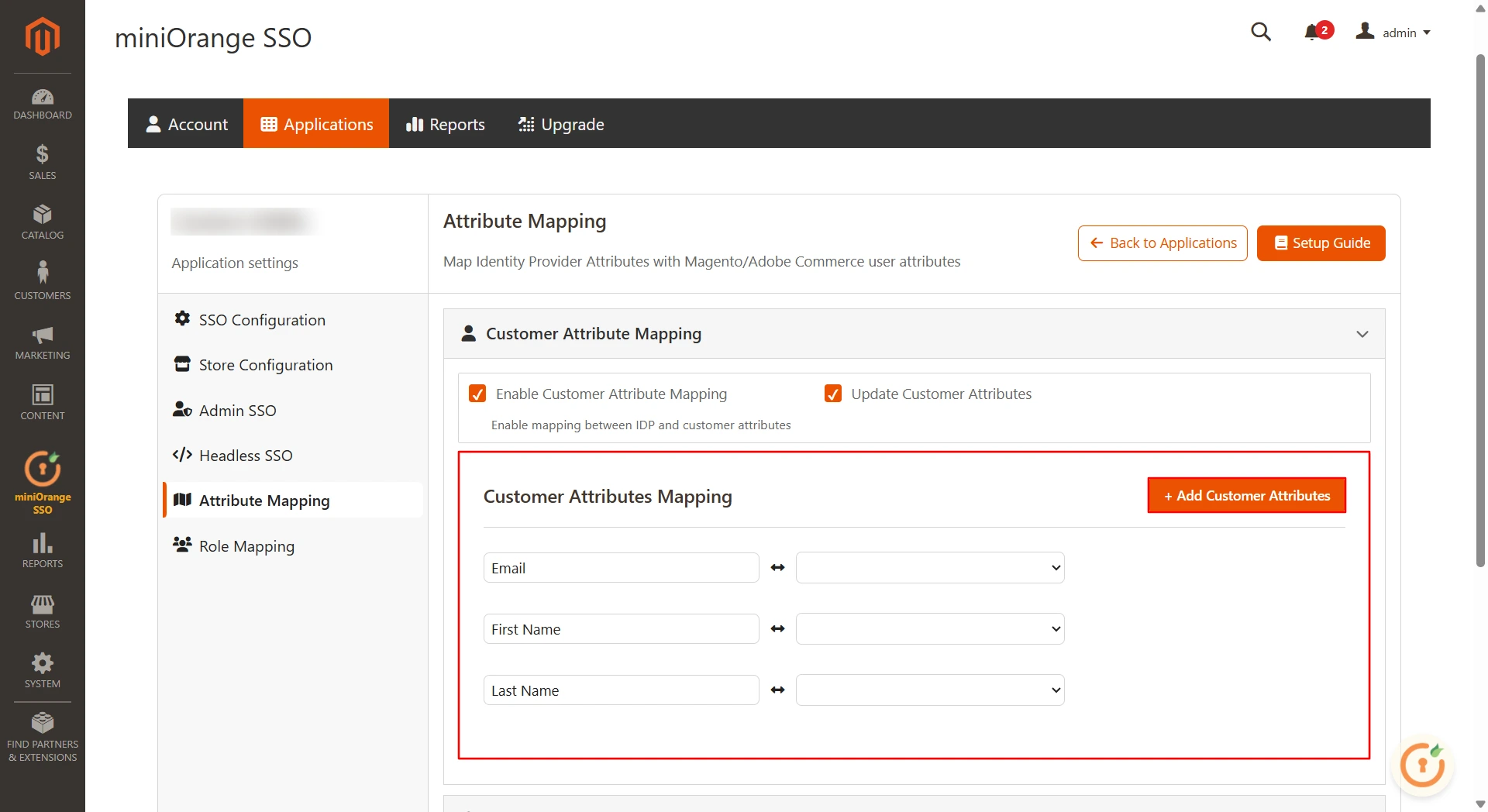
Task: Open the System sidebar menu
Action: click(42, 671)
